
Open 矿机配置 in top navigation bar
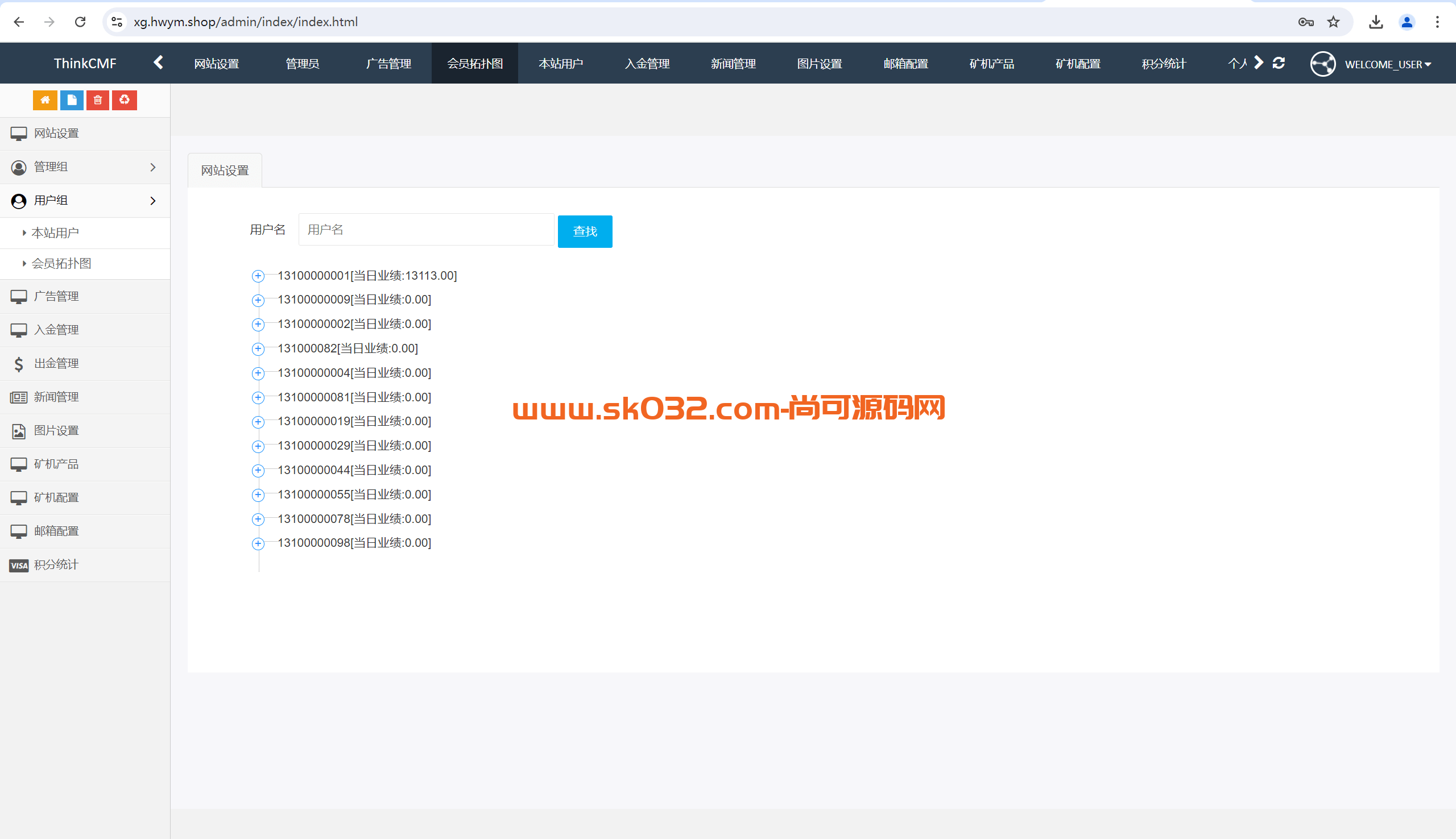click(x=1078, y=64)
